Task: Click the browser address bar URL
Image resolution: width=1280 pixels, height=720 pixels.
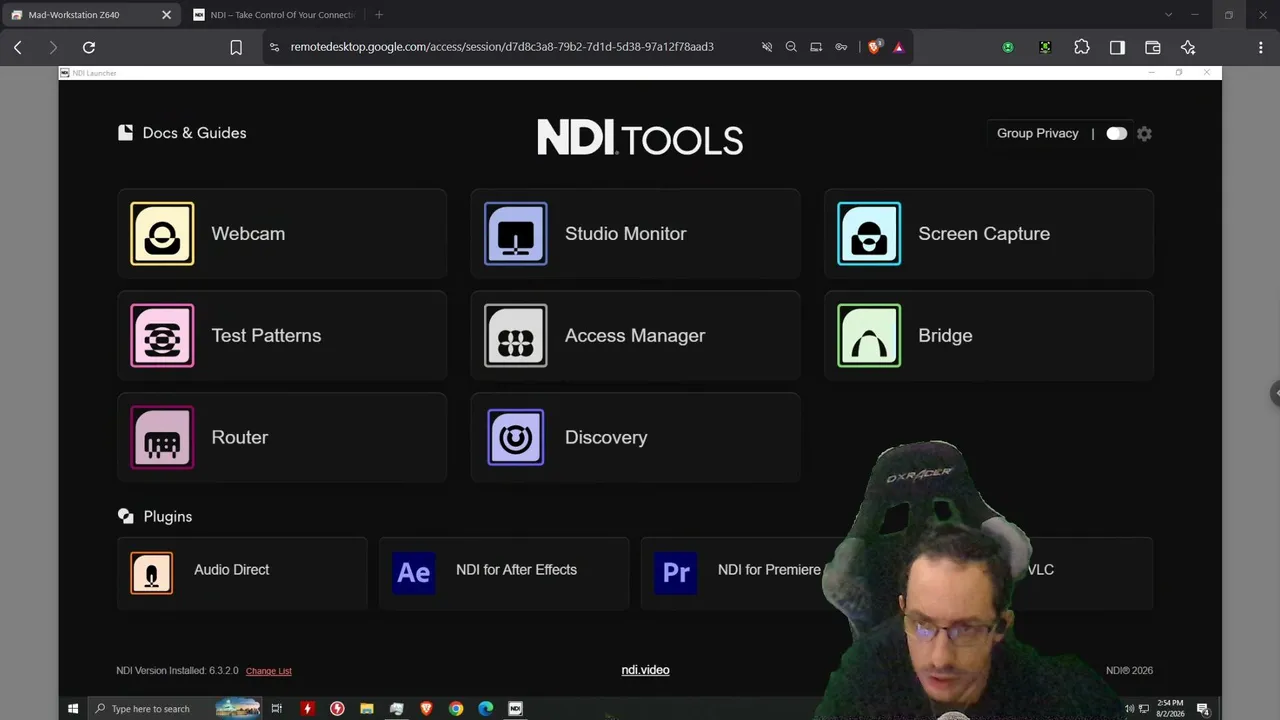Action: 502,47
